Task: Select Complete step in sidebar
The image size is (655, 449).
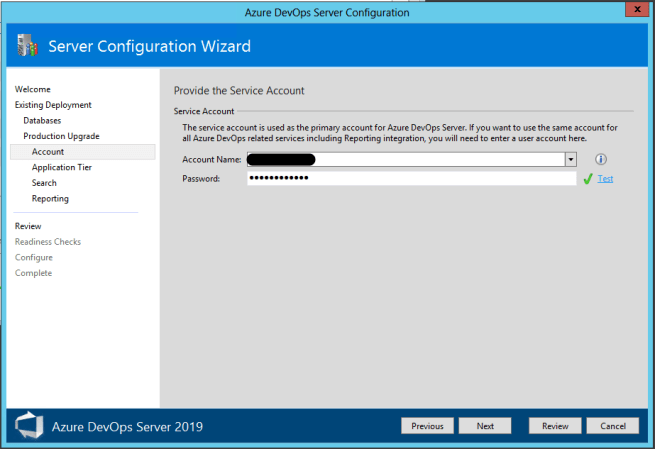Action: point(33,273)
